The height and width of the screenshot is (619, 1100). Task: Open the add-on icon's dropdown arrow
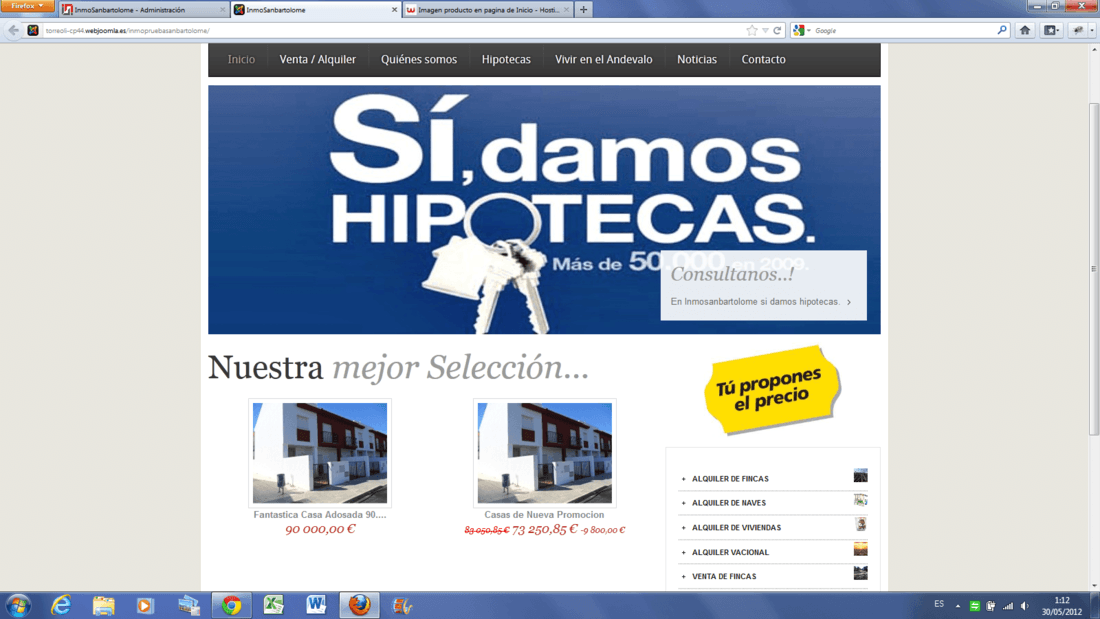(x=1092, y=30)
